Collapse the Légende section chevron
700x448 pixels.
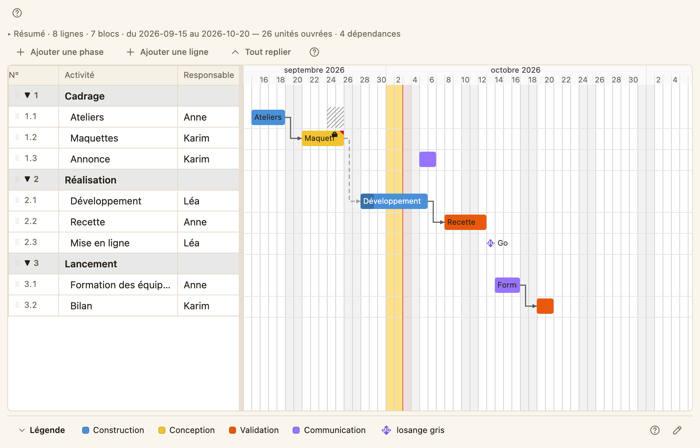(22, 430)
